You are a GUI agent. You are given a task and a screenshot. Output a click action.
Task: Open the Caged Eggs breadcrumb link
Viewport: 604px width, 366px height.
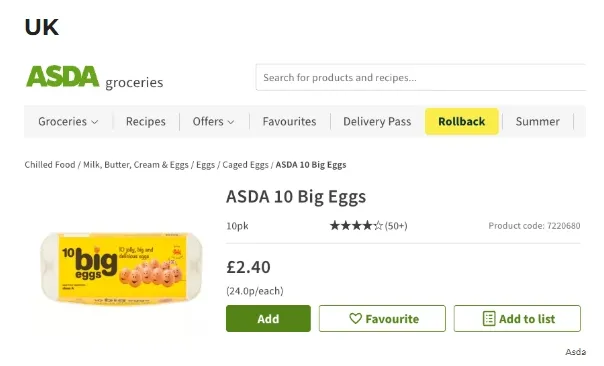(x=245, y=165)
